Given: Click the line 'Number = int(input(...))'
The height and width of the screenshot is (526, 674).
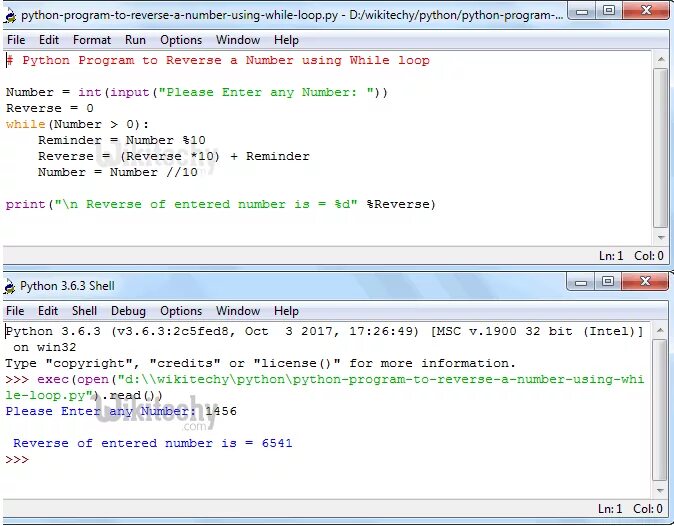Looking at the screenshot, I should click(x=197, y=92).
